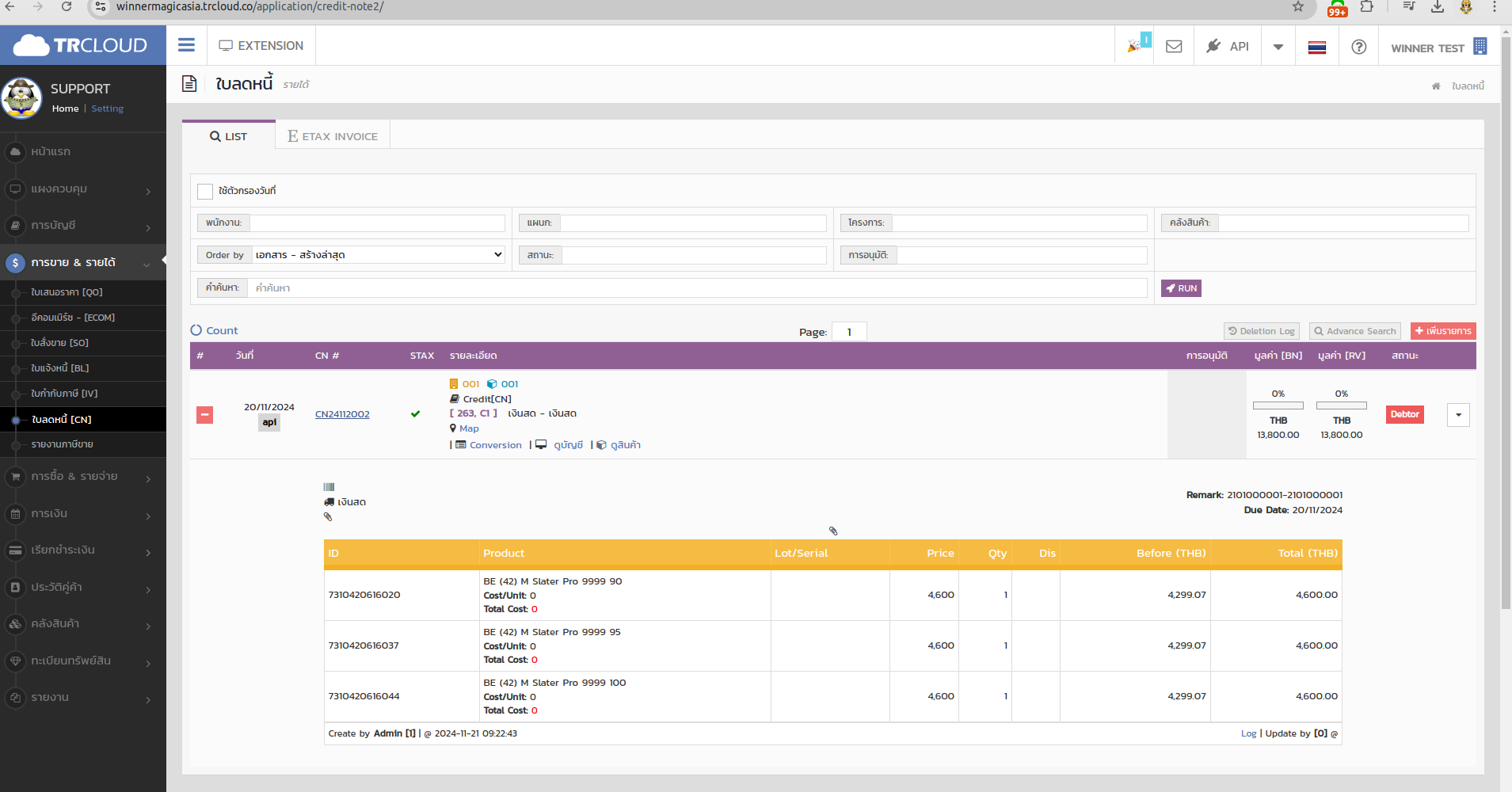The height and width of the screenshot is (792, 1512).
Task: Expand การบัญชี sidebar menu
Action: click(83, 226)
